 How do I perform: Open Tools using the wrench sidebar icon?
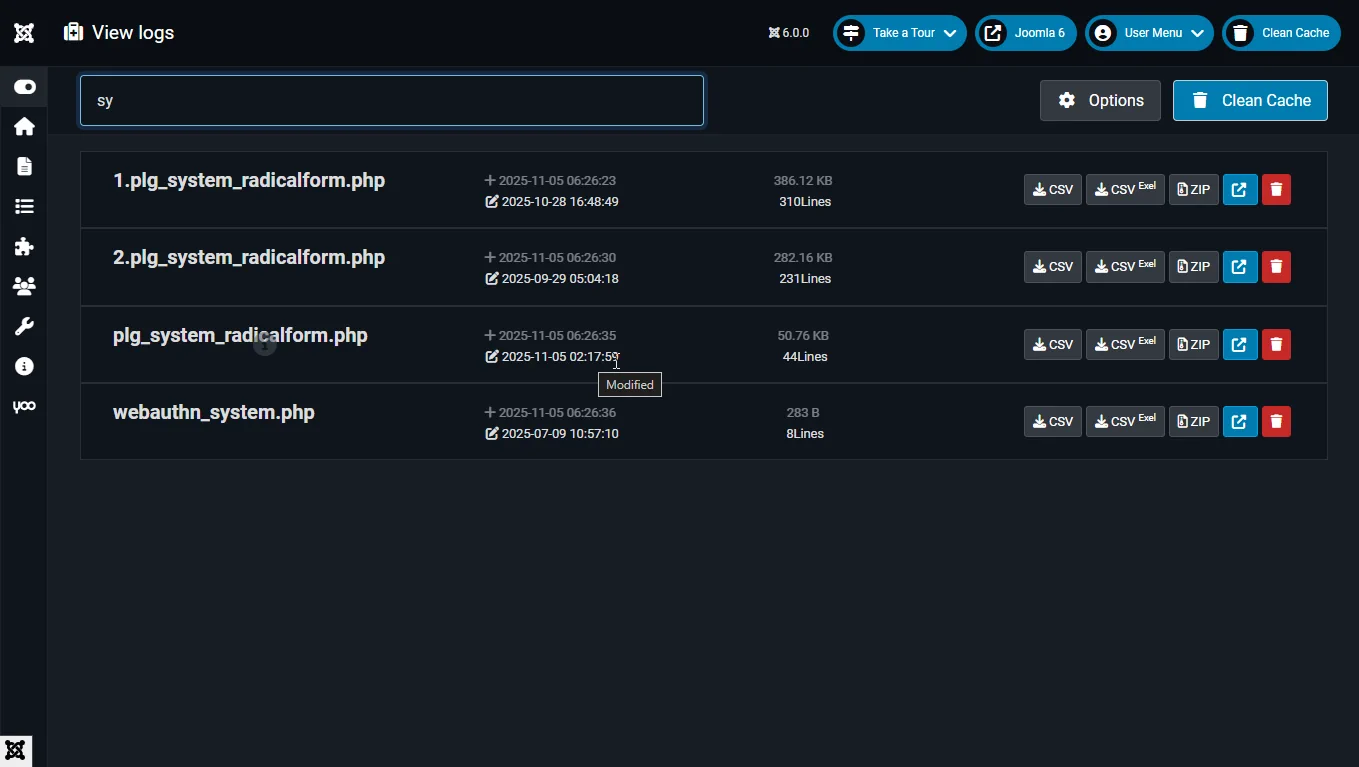click(x=24, y=326)
